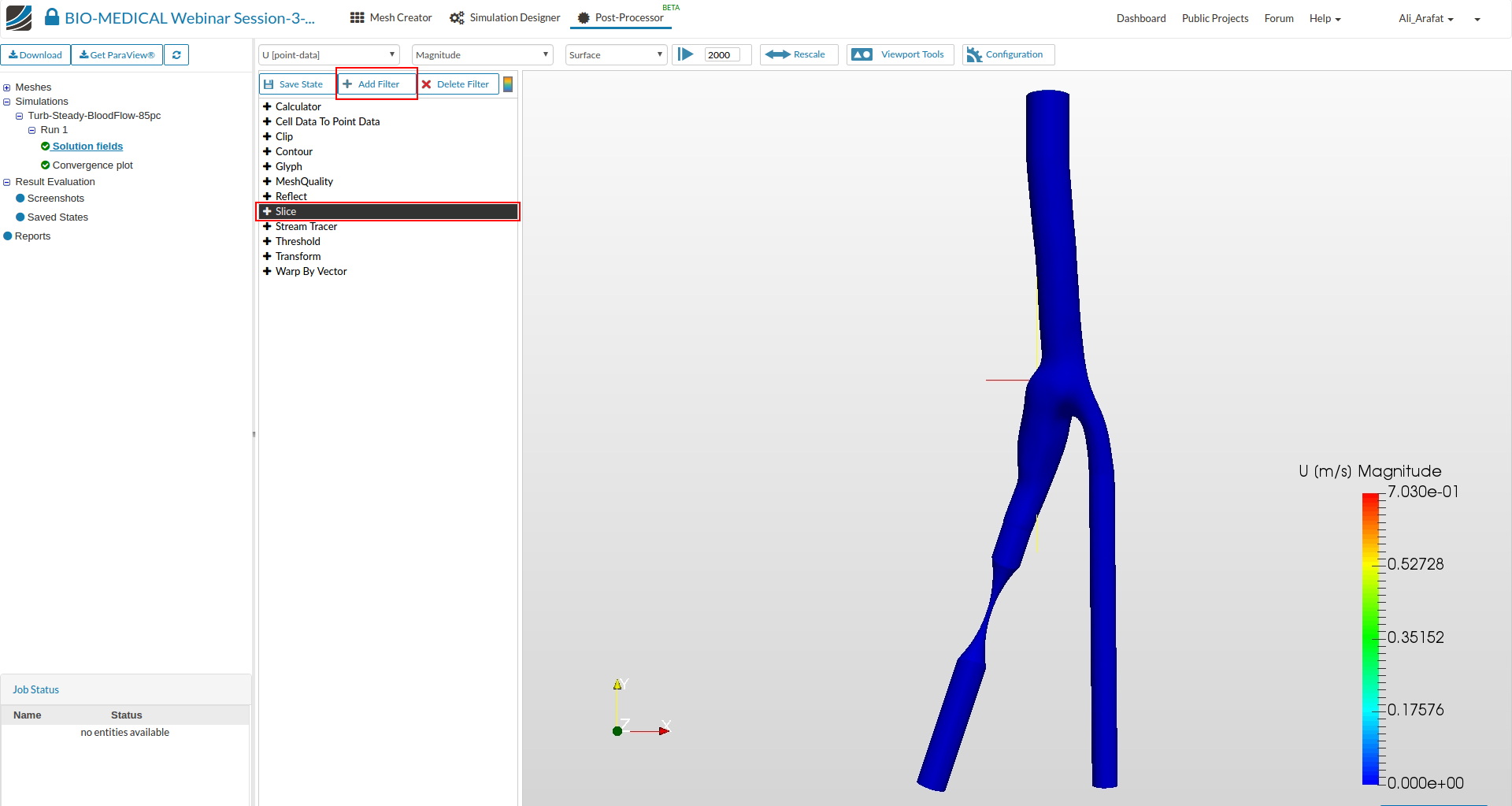Click the Save State button
Image resolution: width=1512 pixels, height=806 pixels.
pyautogui.click(x=298, y=84)
